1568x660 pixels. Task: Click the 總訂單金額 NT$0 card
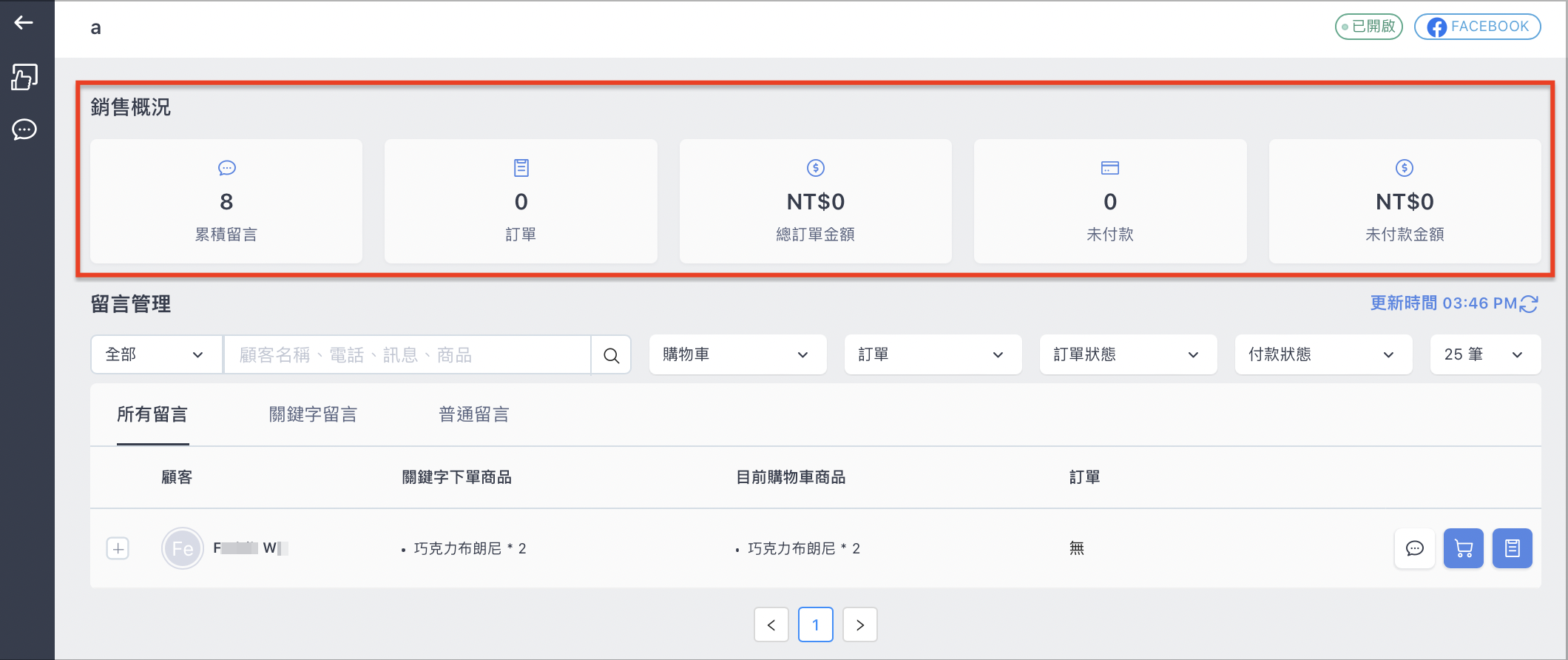(816, 201)
